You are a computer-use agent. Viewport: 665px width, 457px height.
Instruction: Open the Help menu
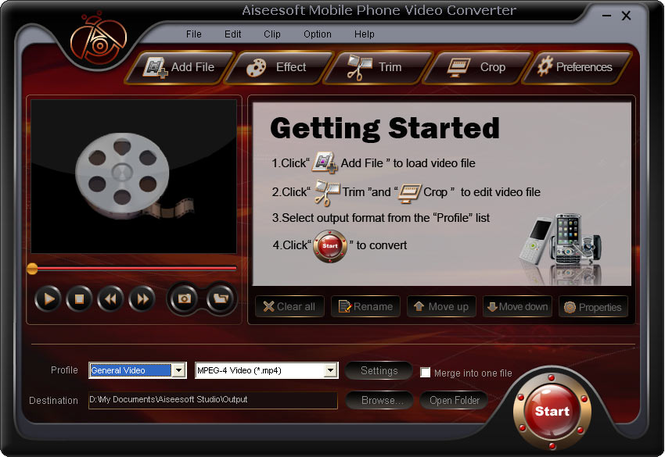click(364, 34)
